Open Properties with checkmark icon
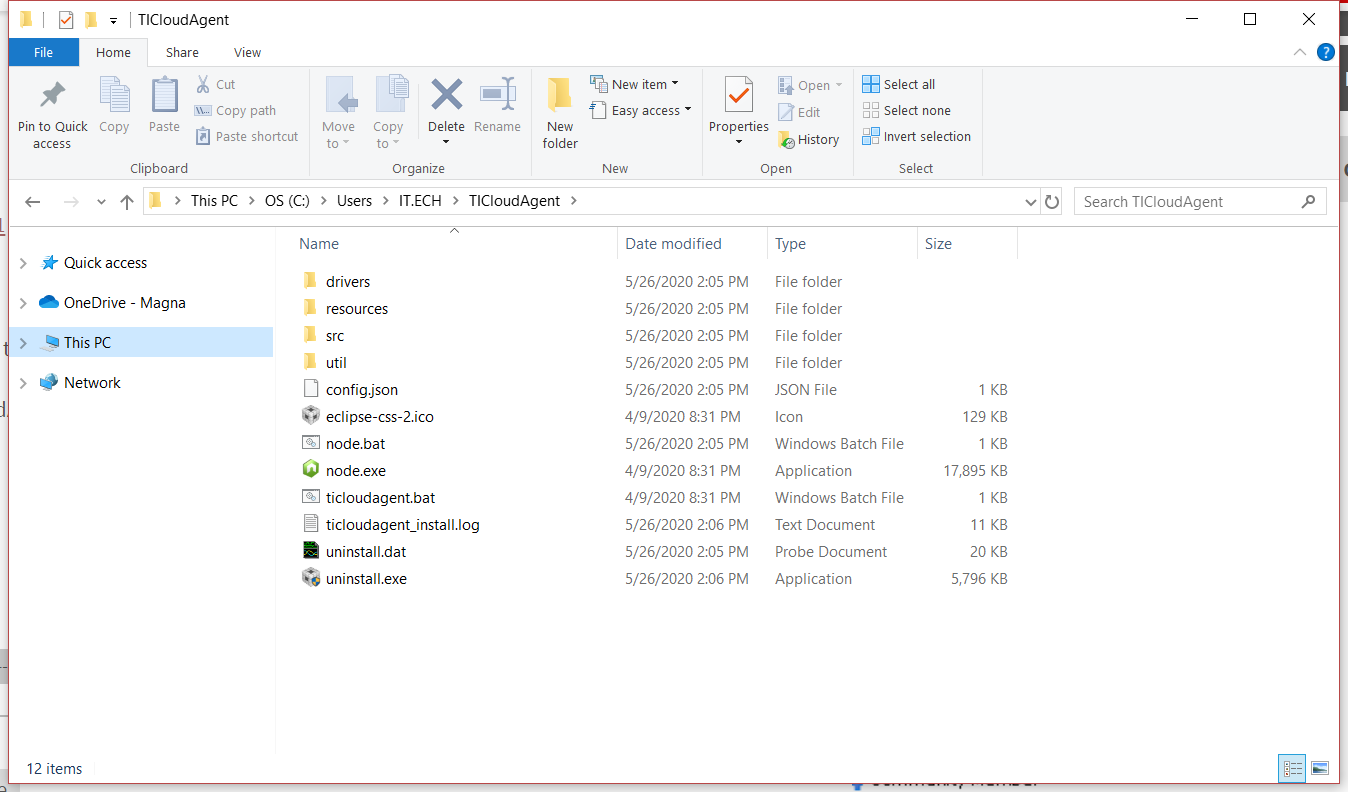 tap(739, 95)
